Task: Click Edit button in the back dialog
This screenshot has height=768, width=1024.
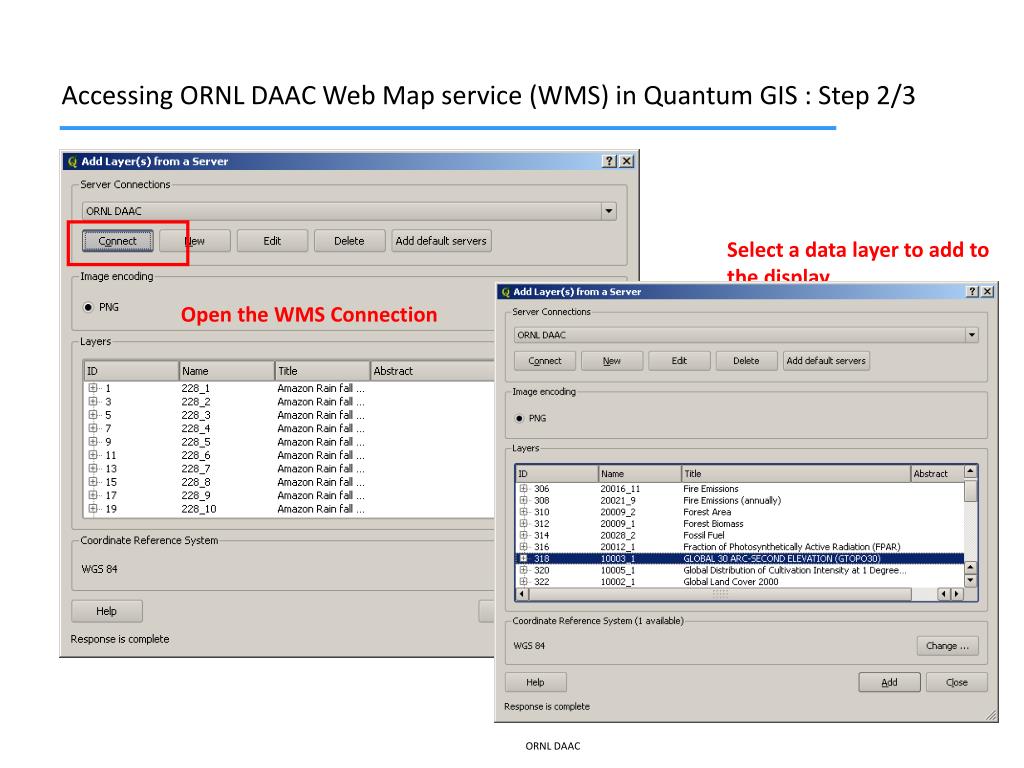Action: click(x=272, y=241)
